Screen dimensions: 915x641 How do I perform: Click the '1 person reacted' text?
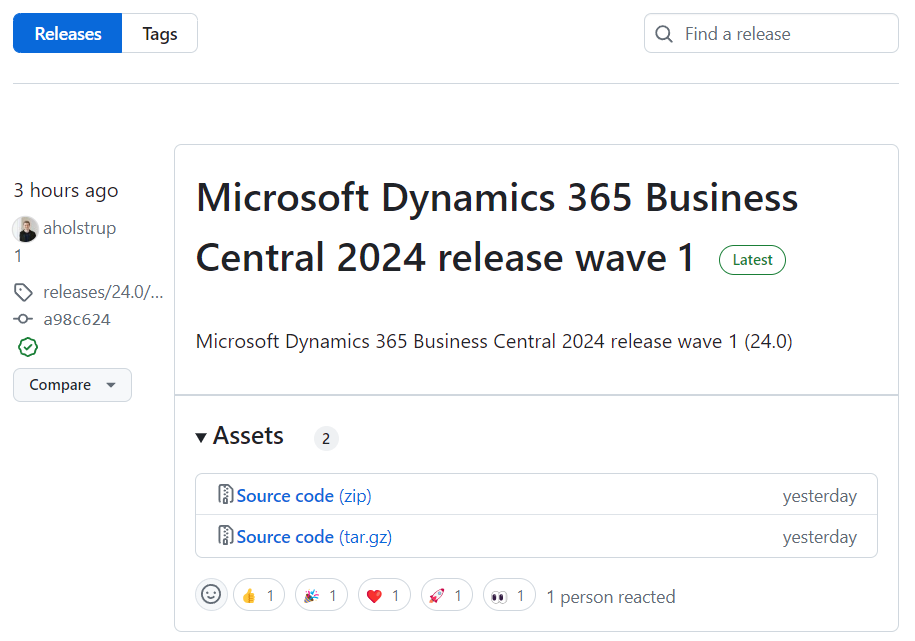(x=611, y=597)
